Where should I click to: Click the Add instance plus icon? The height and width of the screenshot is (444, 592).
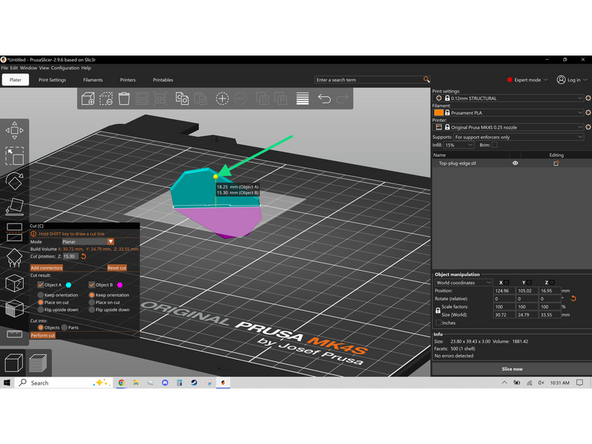click(222, 99)
